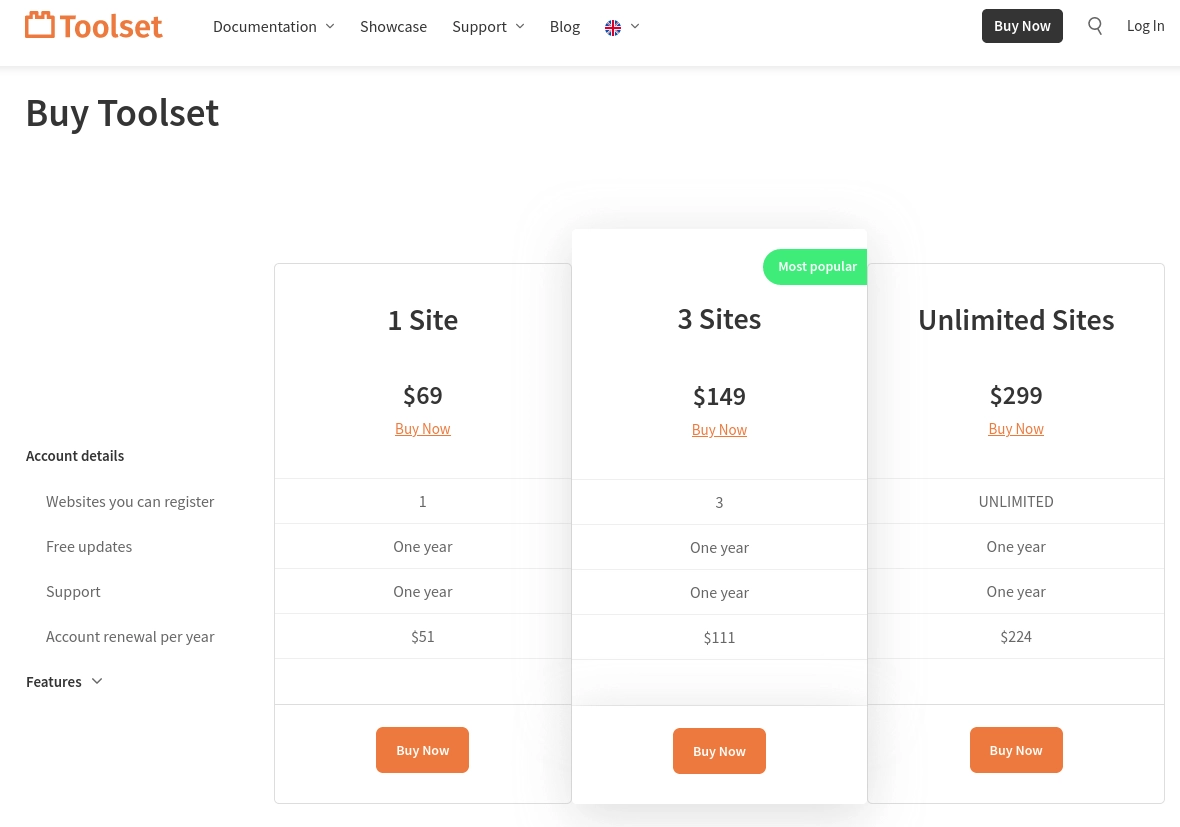Open the Documentation menu
The height and width of the screenshot is (827, 1180).
(x=265, y=26)
